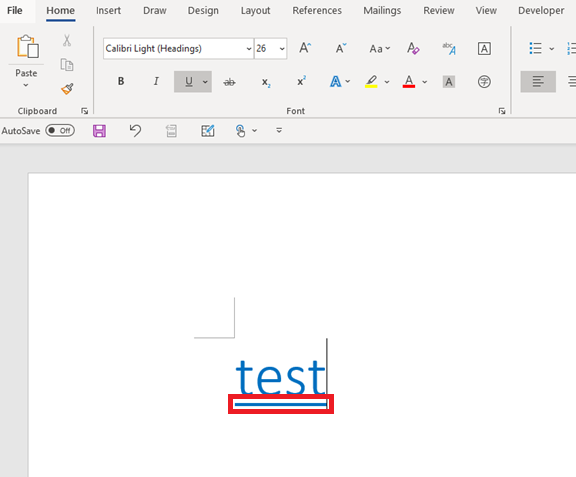The image size is (576, 477).
Task: Apply Superscript formatting
Action: pos(302,81)
